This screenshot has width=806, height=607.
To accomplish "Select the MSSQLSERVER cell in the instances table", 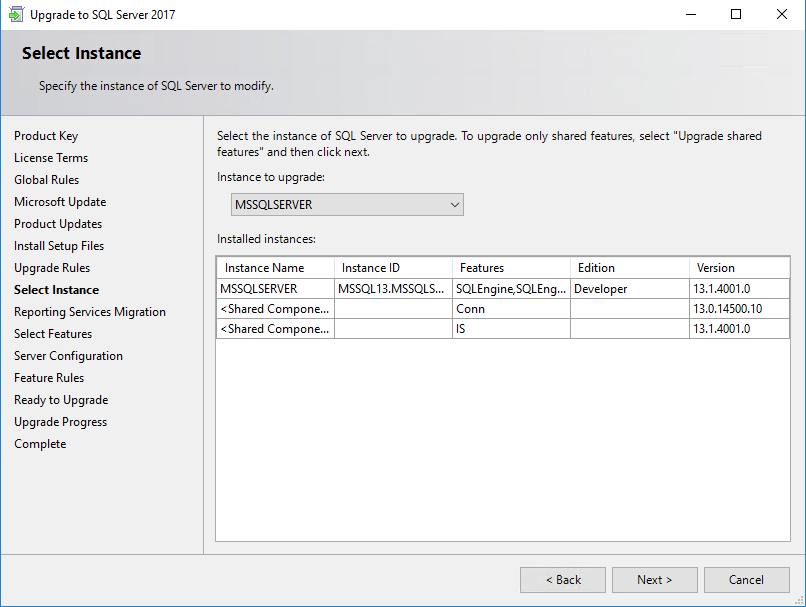I will (276, 289).
